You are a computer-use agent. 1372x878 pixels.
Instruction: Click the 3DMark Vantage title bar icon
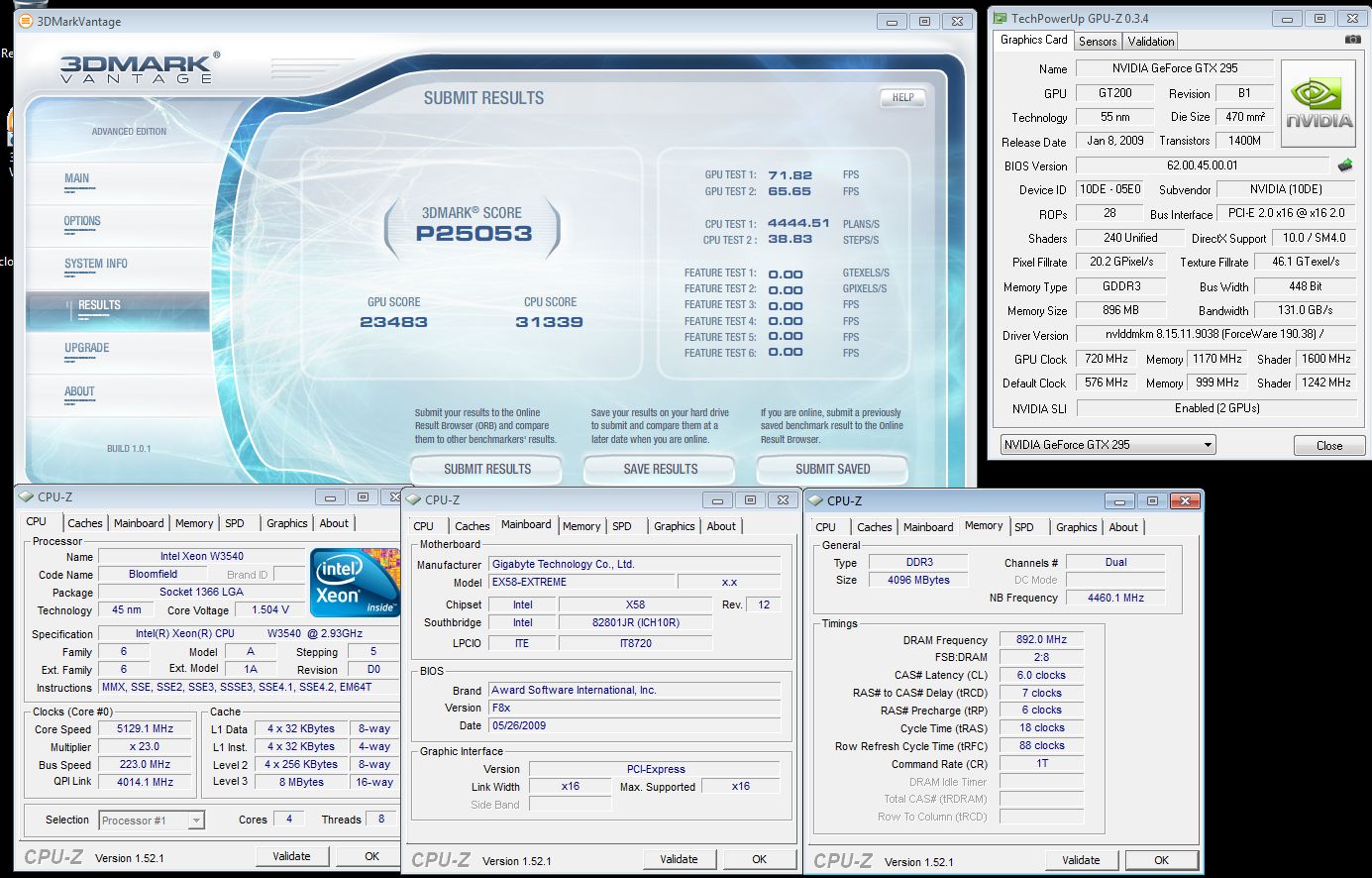click(27, 21)
